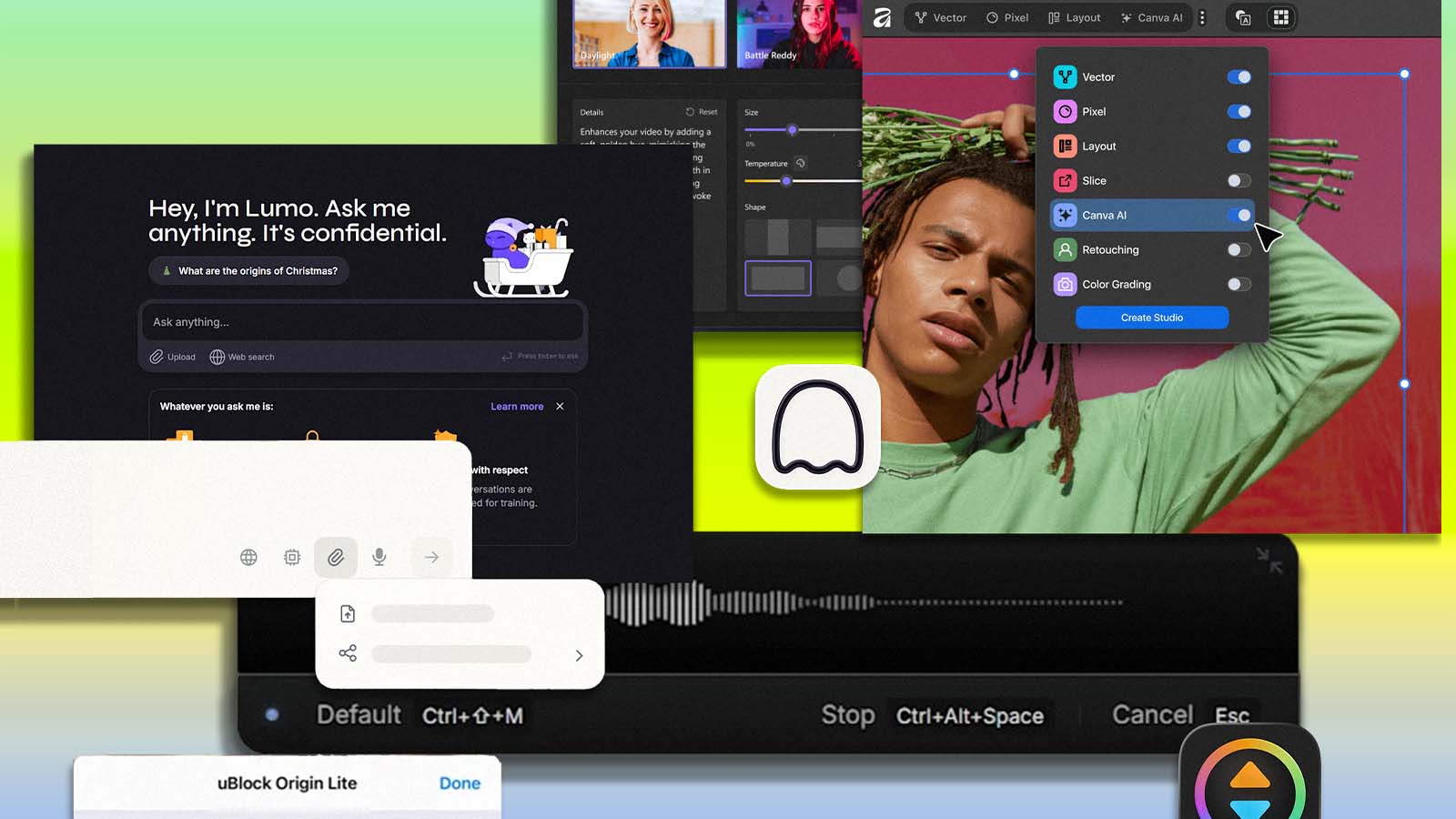Open the Learn more link
The width and height of the screenshot is (1456, 819).
517,407
